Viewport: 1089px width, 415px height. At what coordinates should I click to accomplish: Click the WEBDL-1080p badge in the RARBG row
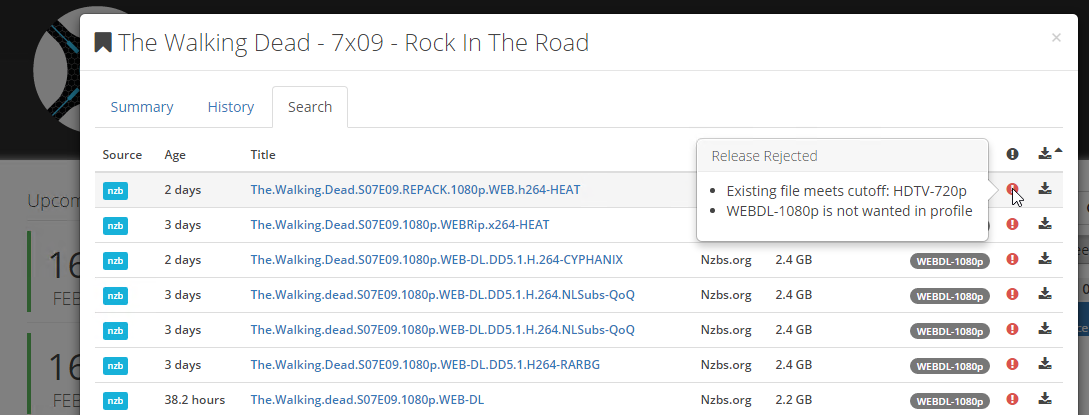pyautogui.click(x=949, y=366)
